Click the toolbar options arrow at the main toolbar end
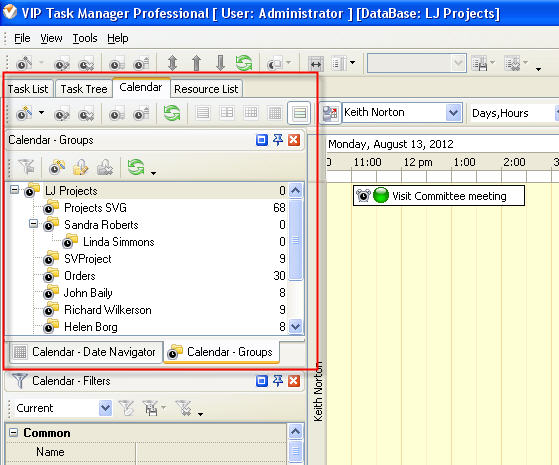 tap(538, 69)
